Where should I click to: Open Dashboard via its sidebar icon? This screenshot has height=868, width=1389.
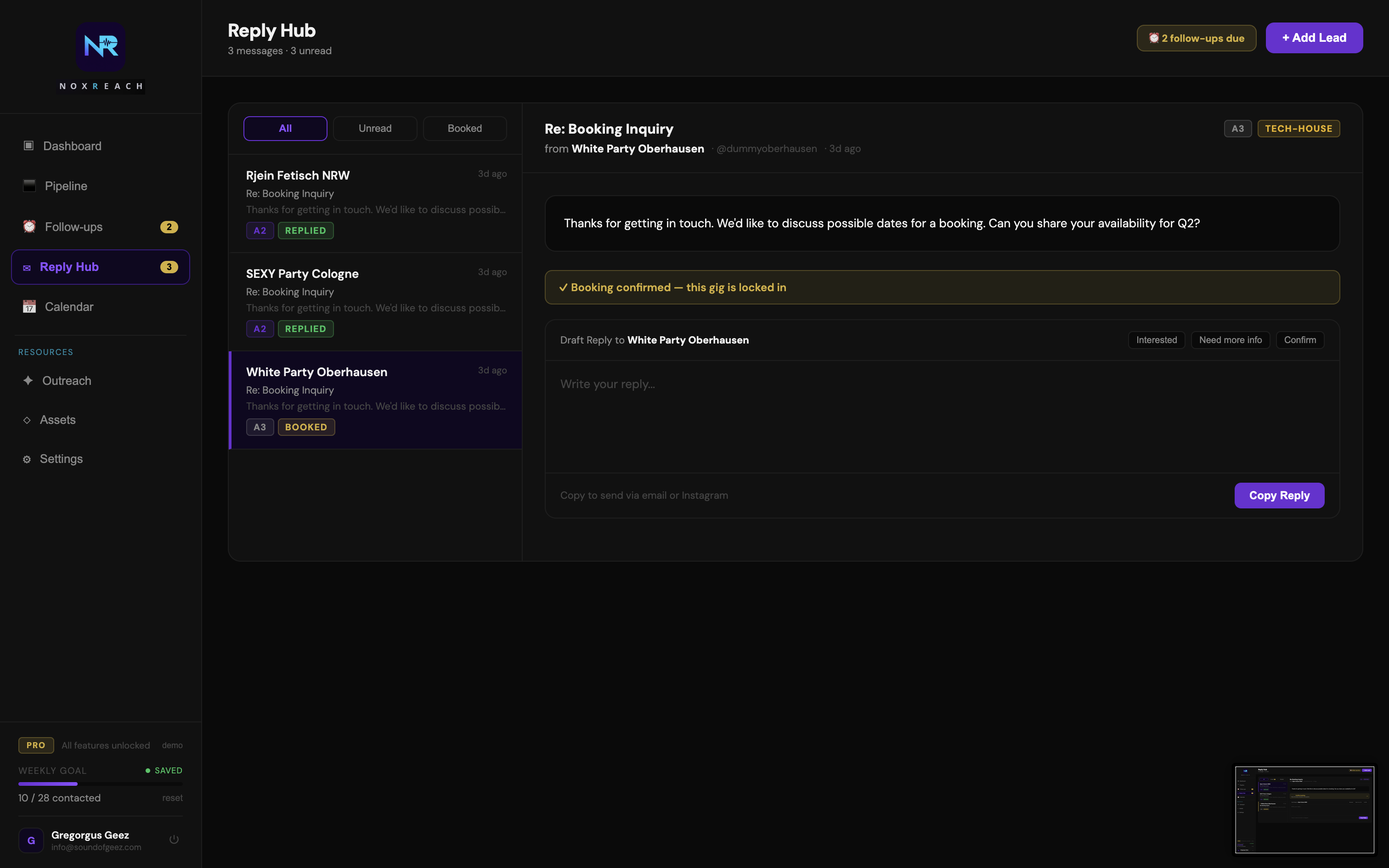point(28,146)
